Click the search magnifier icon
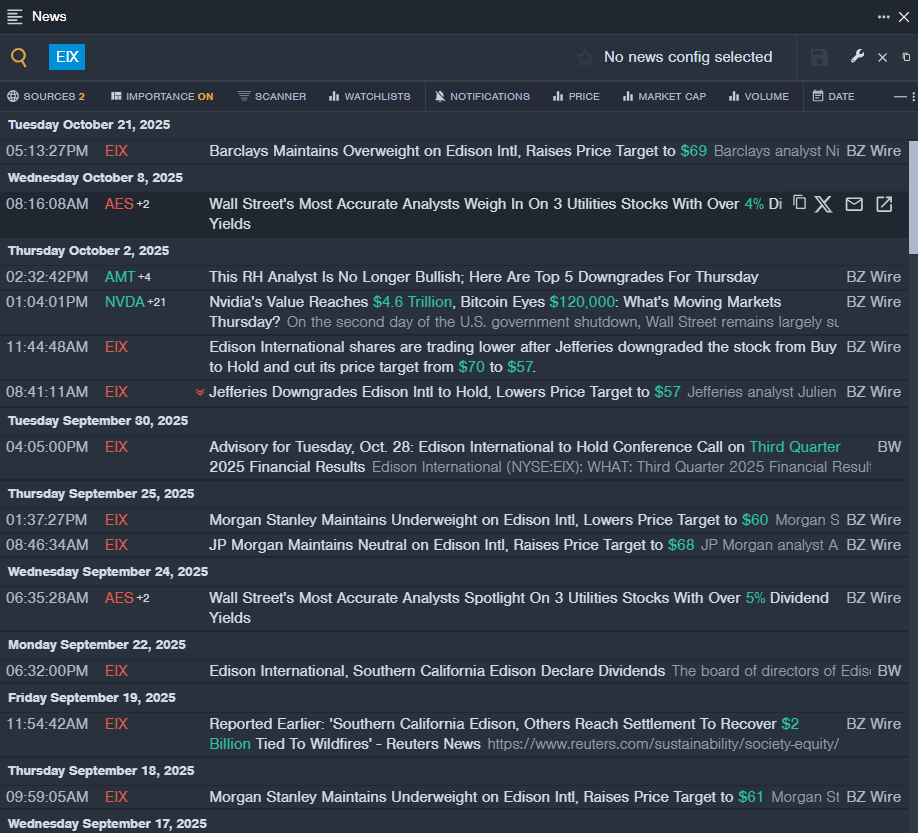The width and height of the screenshot is (918, 833). coord(19,58)
